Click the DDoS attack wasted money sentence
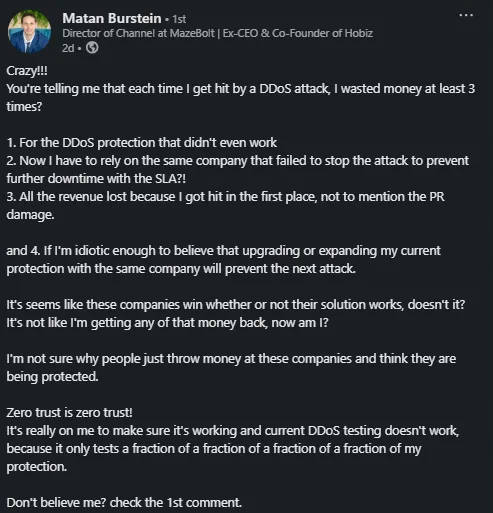Viewport: 493px width, 513px height. pyautogui.click(x=241, y=97)
